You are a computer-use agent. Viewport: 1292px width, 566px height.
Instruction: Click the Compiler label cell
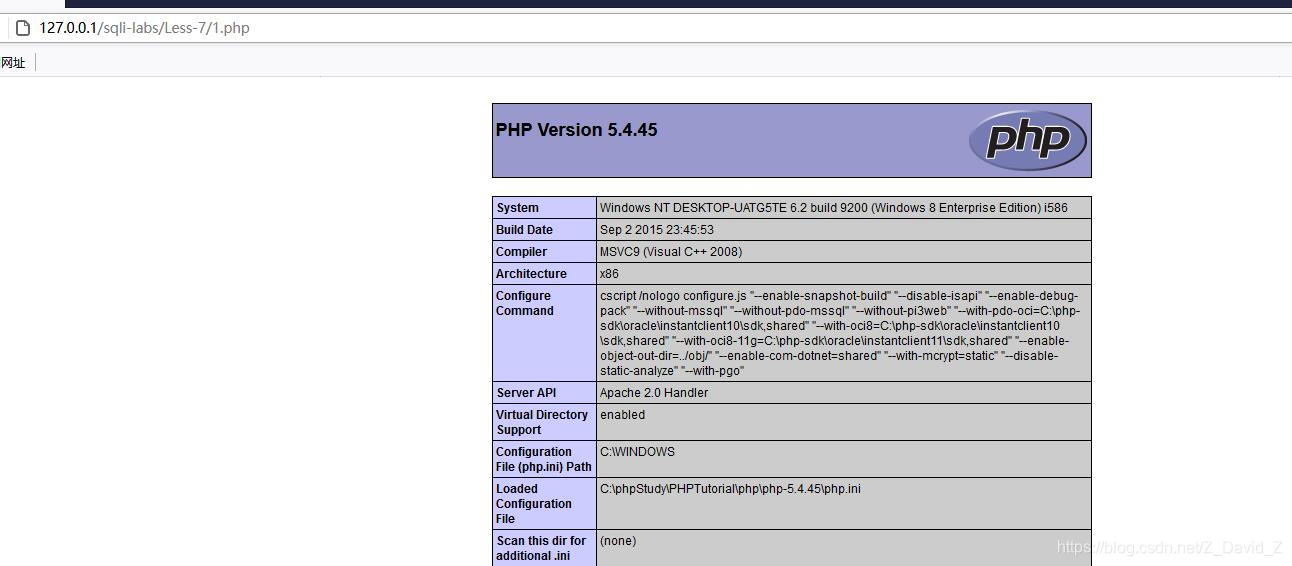[x=545, y=252]
